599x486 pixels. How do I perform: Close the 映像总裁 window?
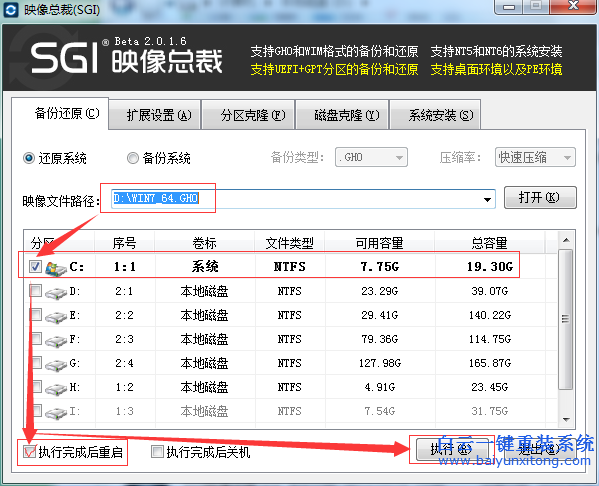pyautogui.click(x=573, y=6)
